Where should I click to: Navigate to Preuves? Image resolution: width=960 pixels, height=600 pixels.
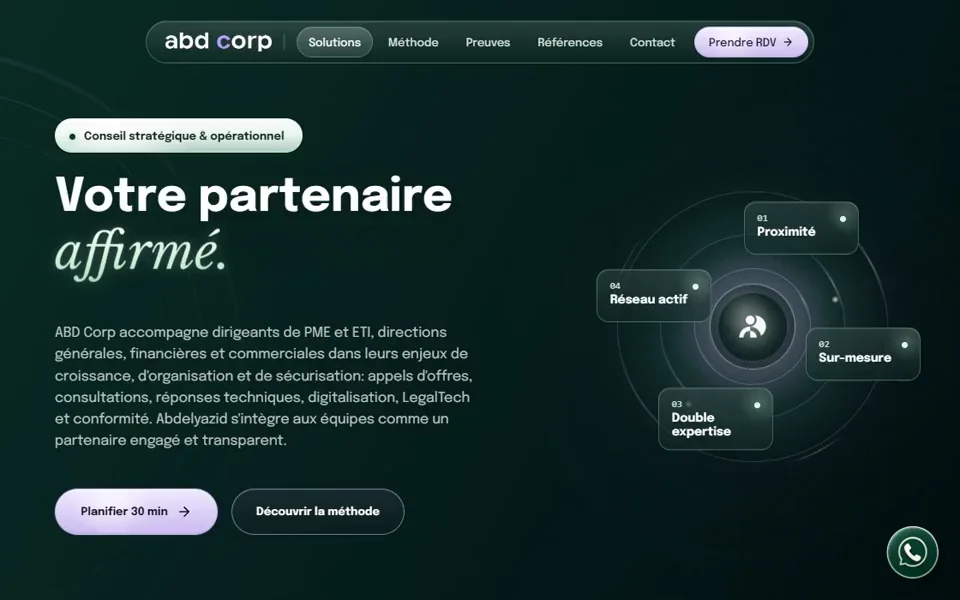pyautogui.click(x=487, y=42)
